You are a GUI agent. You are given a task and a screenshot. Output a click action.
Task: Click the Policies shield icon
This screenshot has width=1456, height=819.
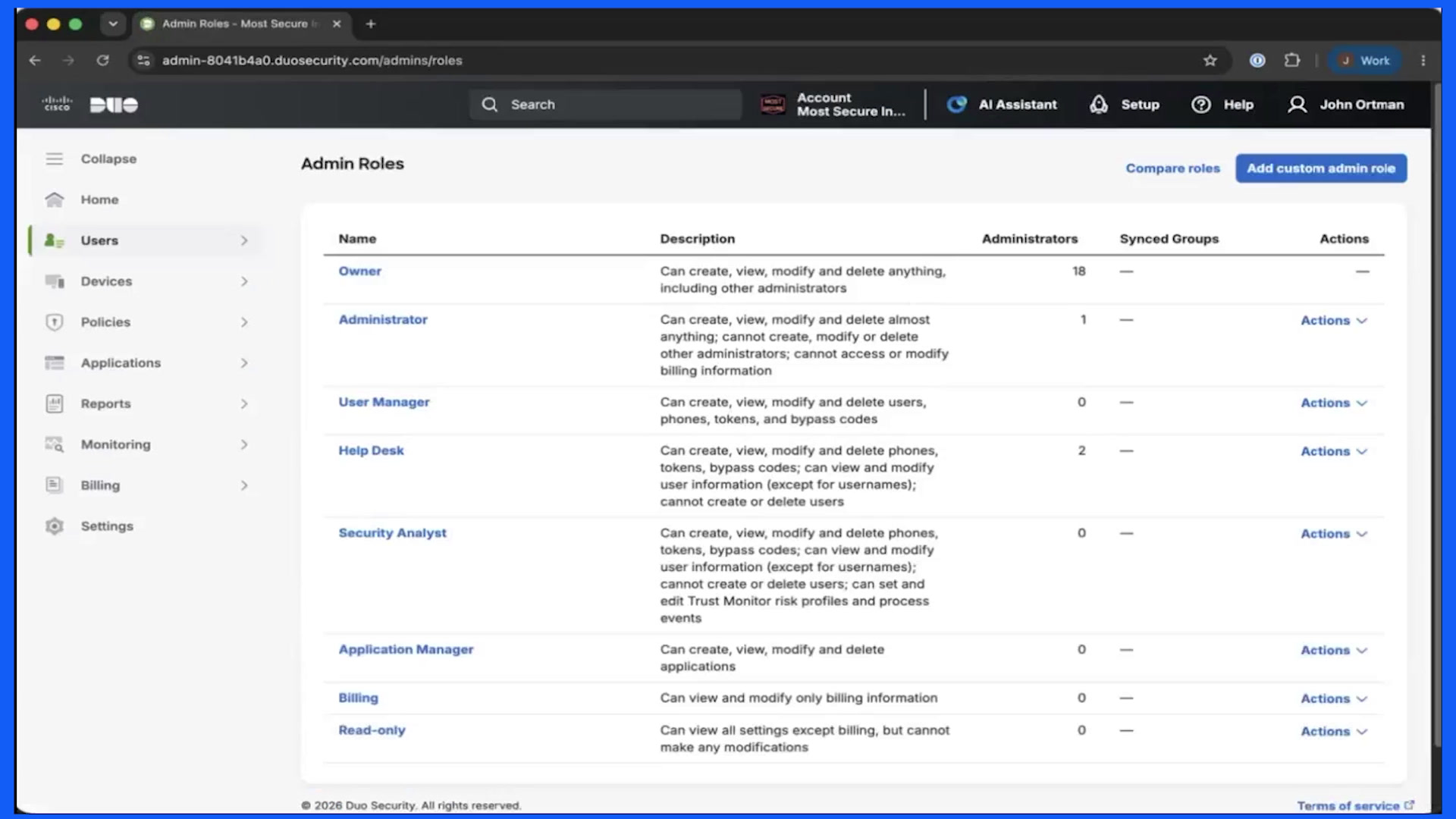coord(54,322)
